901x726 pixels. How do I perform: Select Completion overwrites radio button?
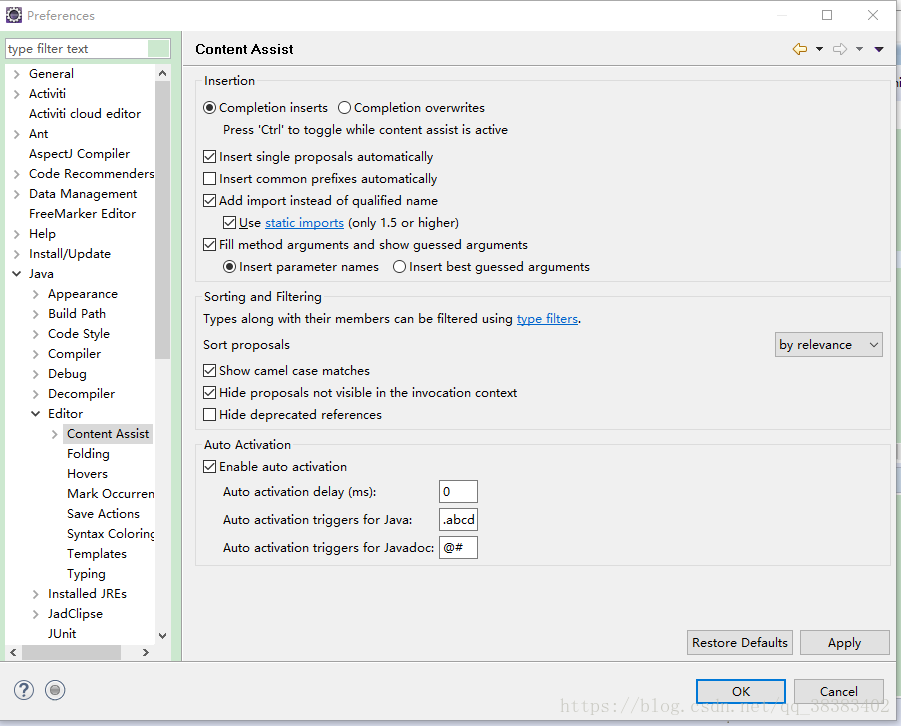click(344, 108)
